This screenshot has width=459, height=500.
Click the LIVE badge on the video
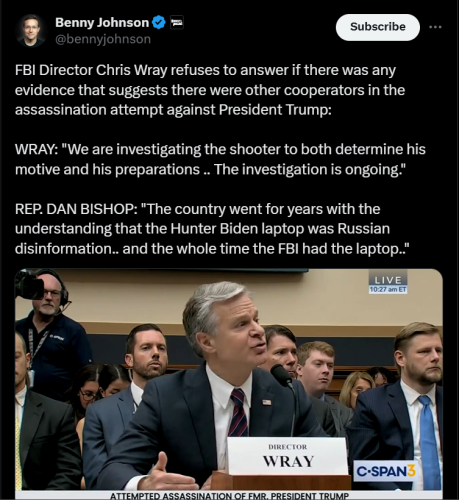(388, 279)
